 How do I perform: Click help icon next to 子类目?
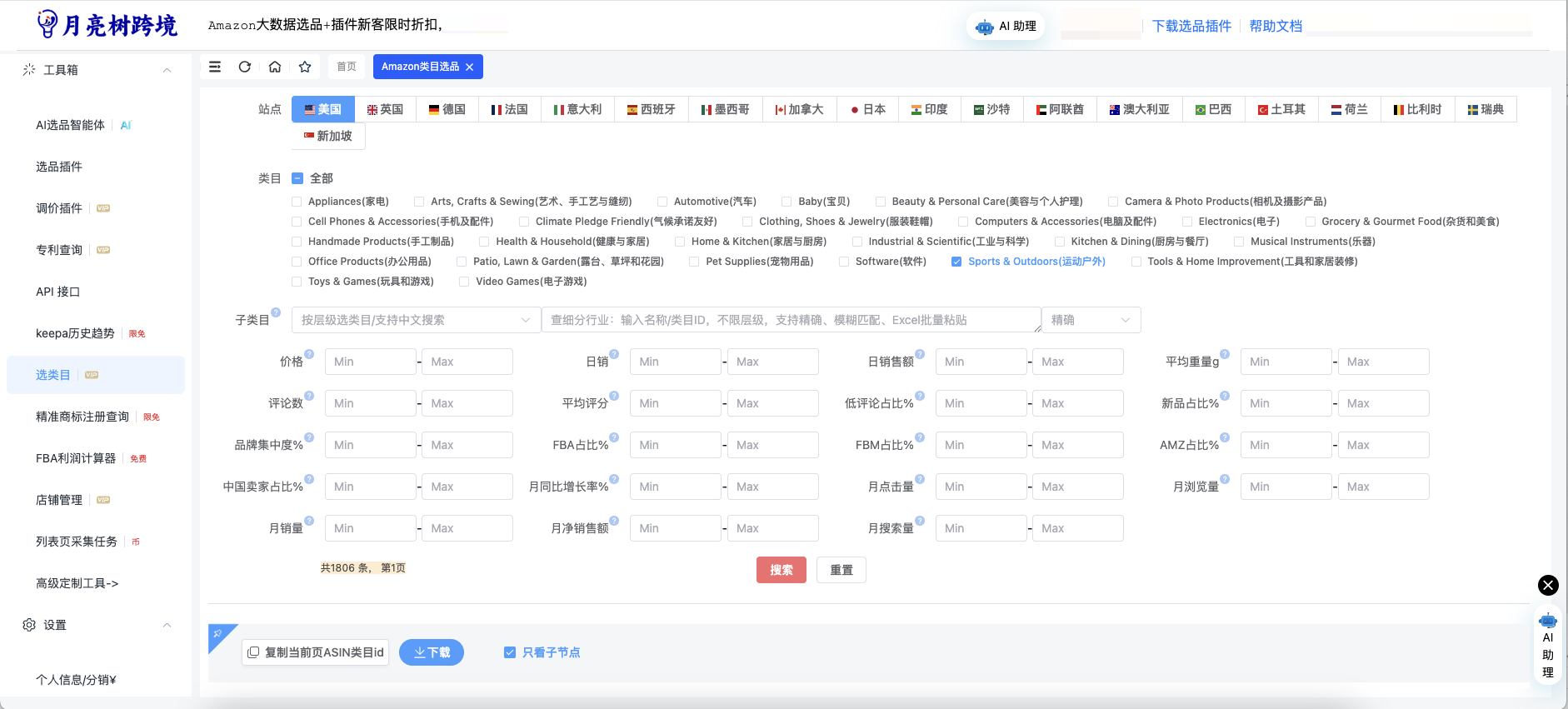276,313
